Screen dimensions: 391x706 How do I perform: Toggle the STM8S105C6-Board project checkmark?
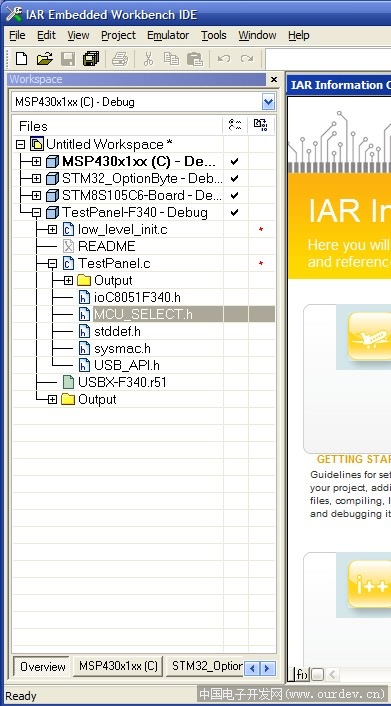coord(234,195)
